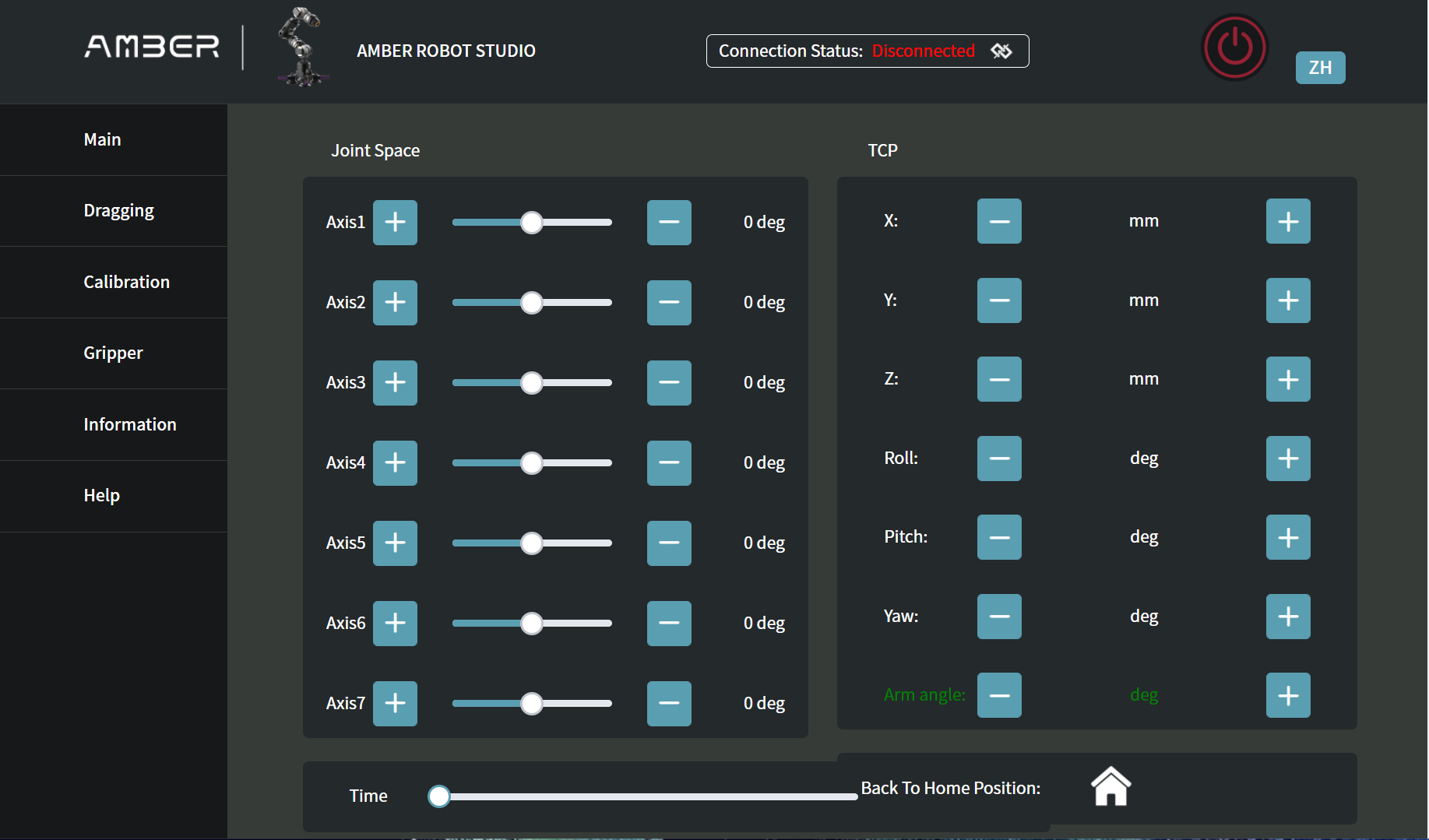Screen dimensions: 1429x840
Task: Click the Axis1 slider handle
Action: pyautogui.click(x=532, y=223)
